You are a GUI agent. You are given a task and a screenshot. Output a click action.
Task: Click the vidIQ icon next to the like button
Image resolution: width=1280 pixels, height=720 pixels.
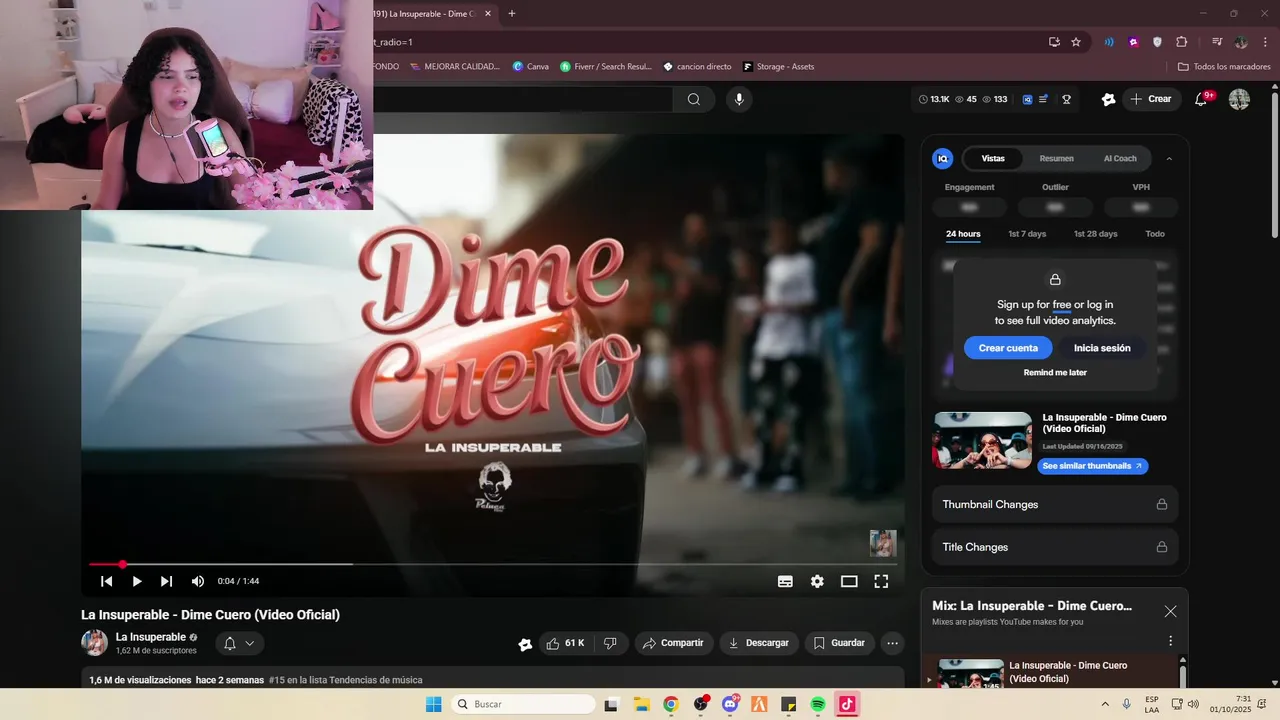tap(525, 644)
